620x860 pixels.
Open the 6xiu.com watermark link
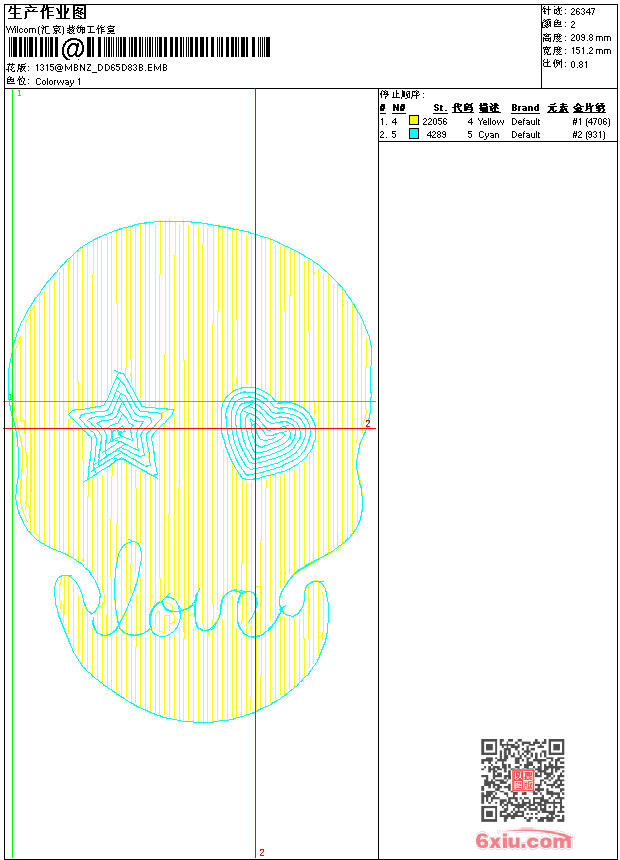click(x=523, y=841)
